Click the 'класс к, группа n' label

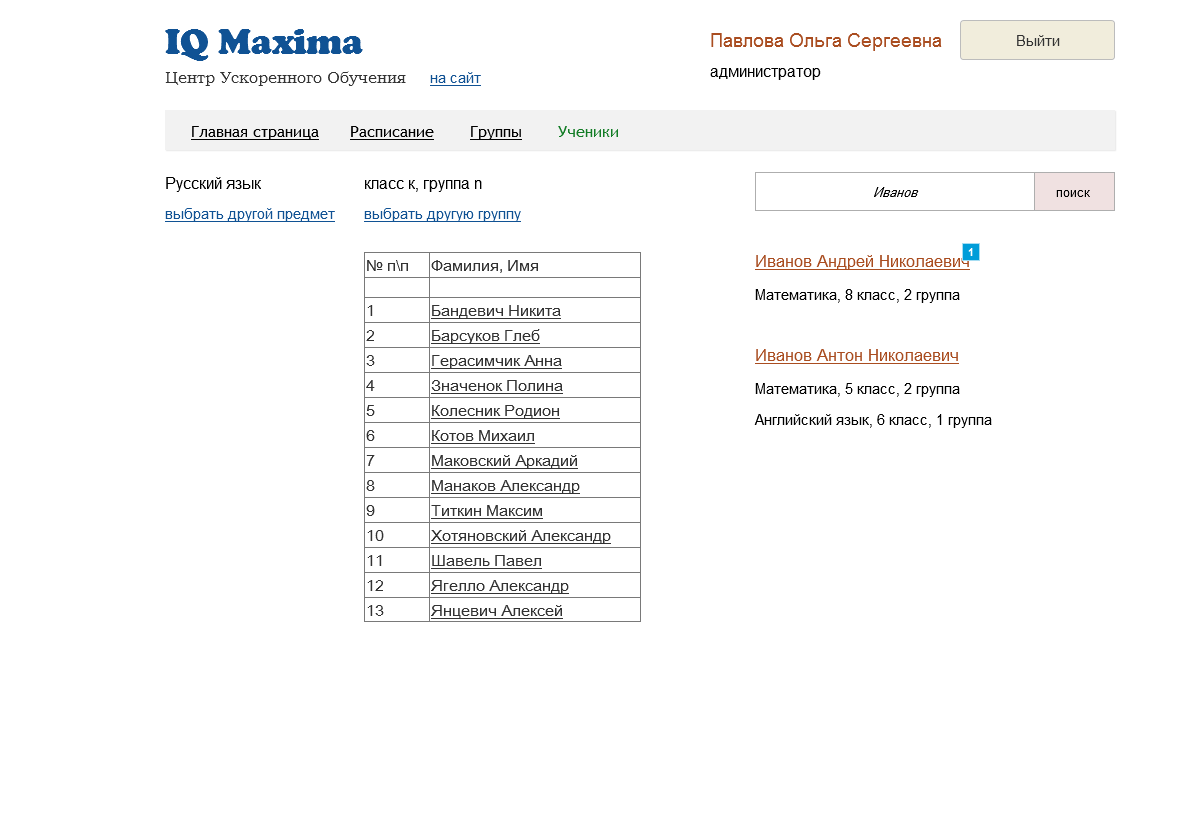tap(423, 184)
